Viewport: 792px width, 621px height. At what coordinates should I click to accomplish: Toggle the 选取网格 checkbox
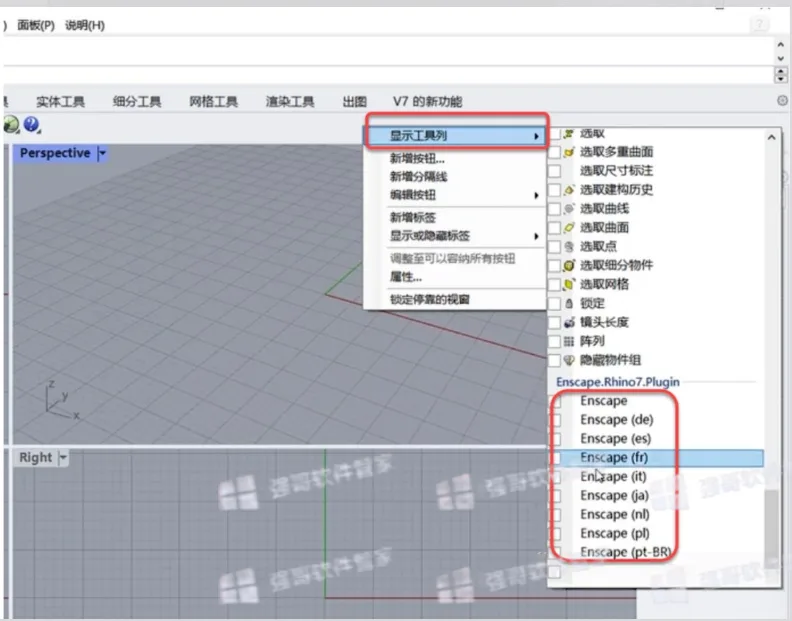coord(555,284)
